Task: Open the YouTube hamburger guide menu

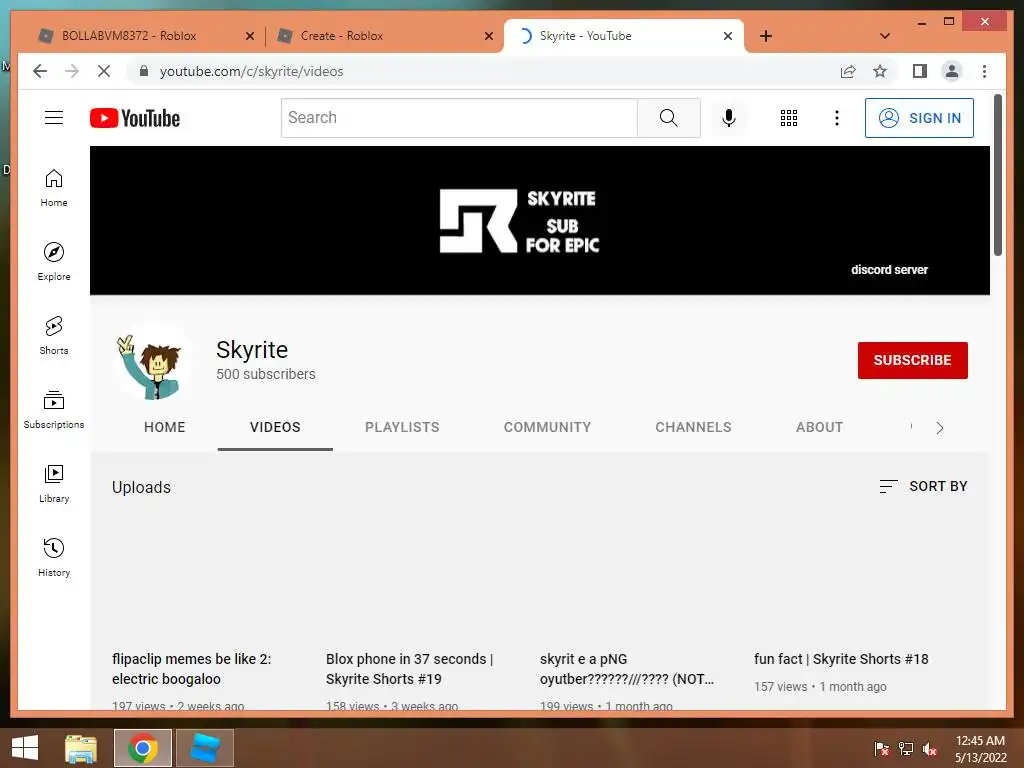Action: click(x=54, y=118)
